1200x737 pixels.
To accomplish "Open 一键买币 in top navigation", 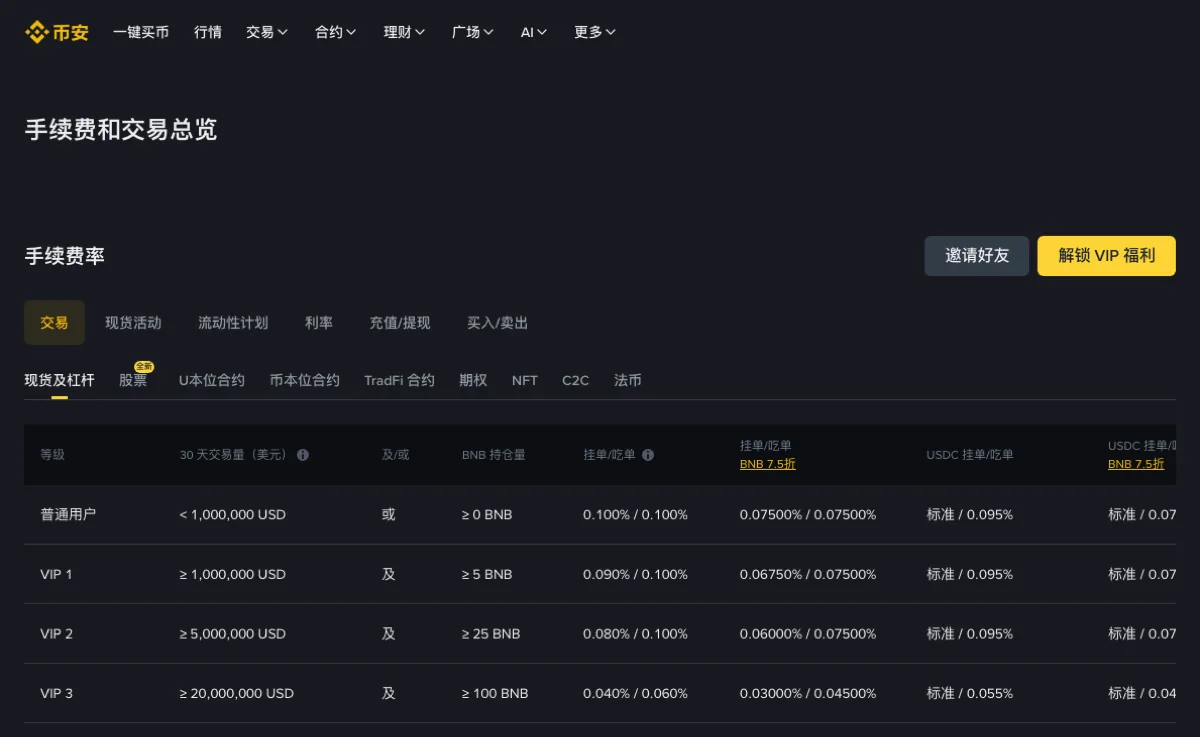I will pos(141,32).
